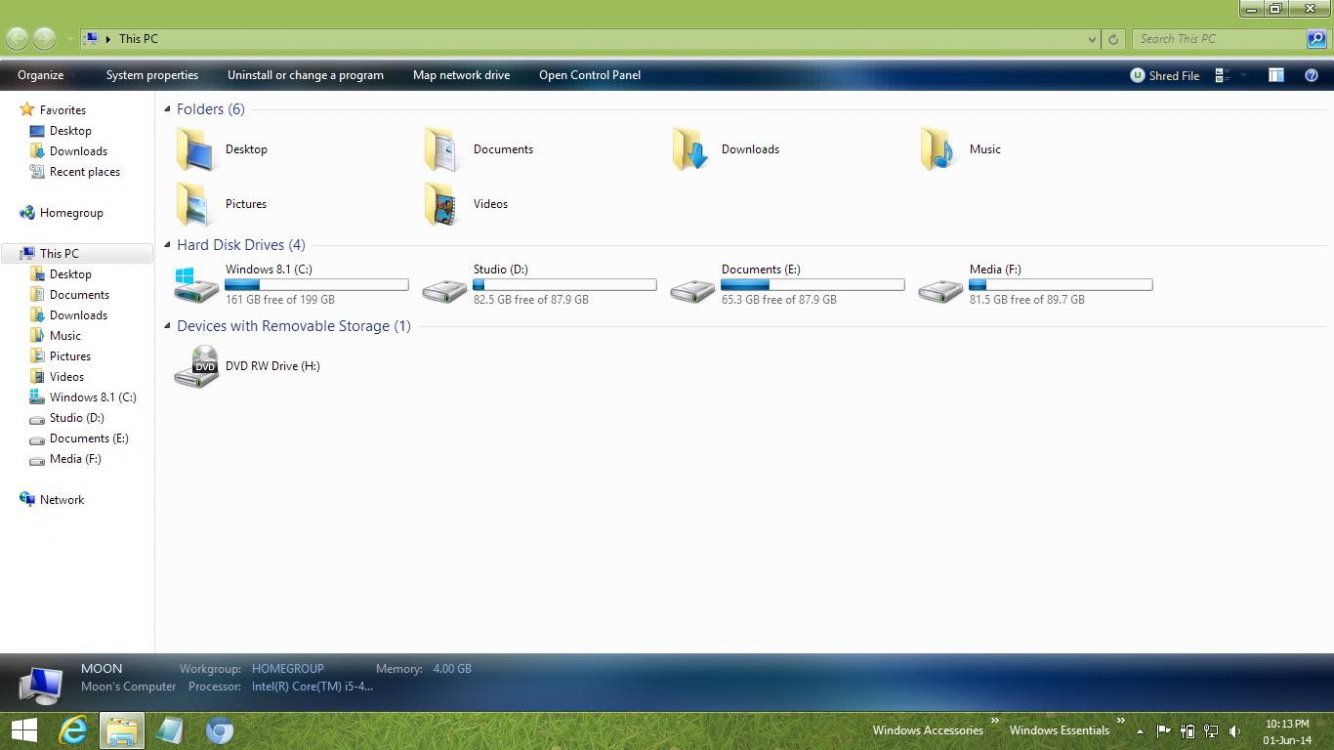This screenshot has height=750, width=1334.
Task: Open the Help question mark icon
Action: click(1311, 75)
